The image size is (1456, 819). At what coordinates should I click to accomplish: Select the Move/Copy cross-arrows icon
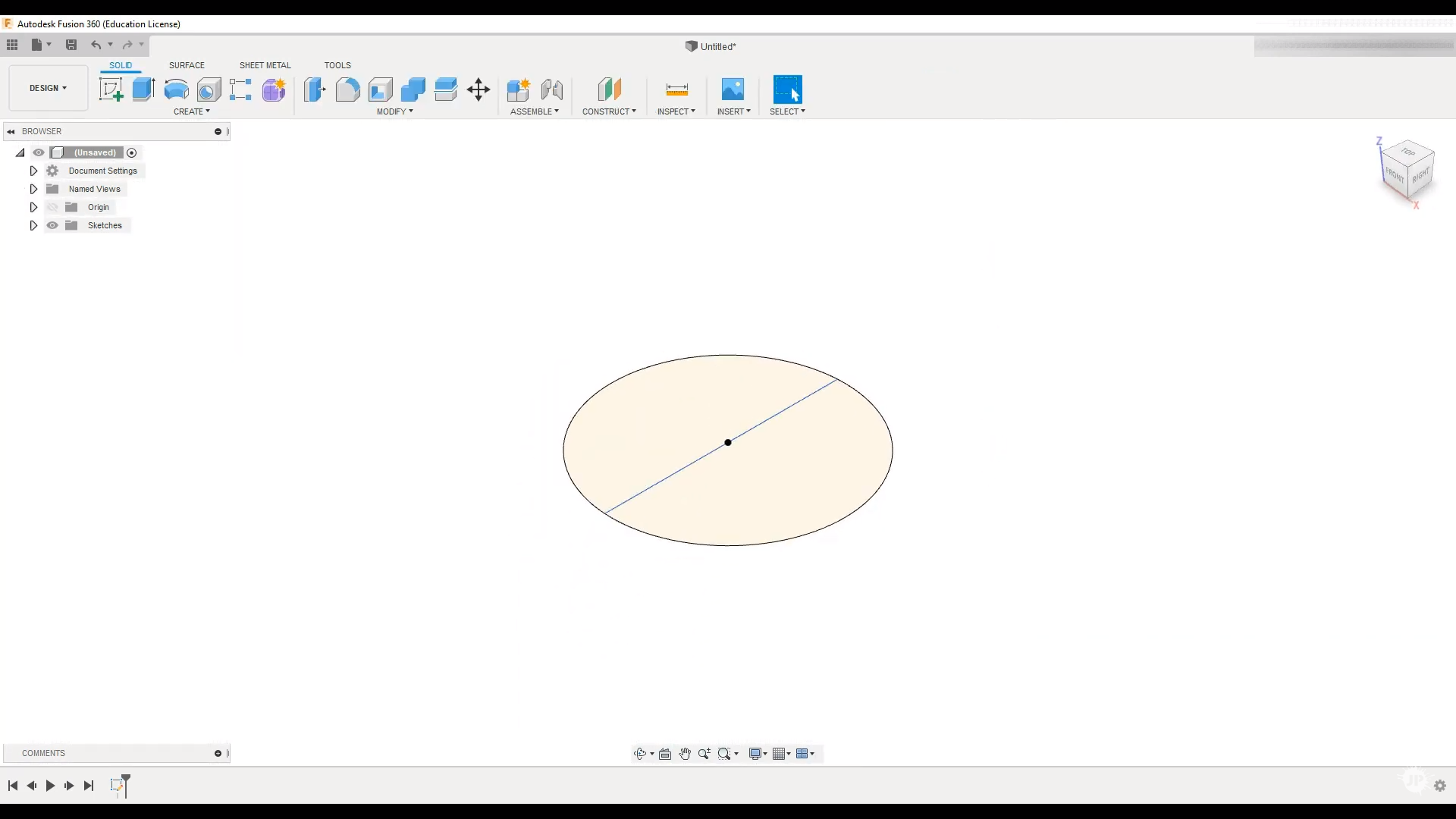[479, 89]
